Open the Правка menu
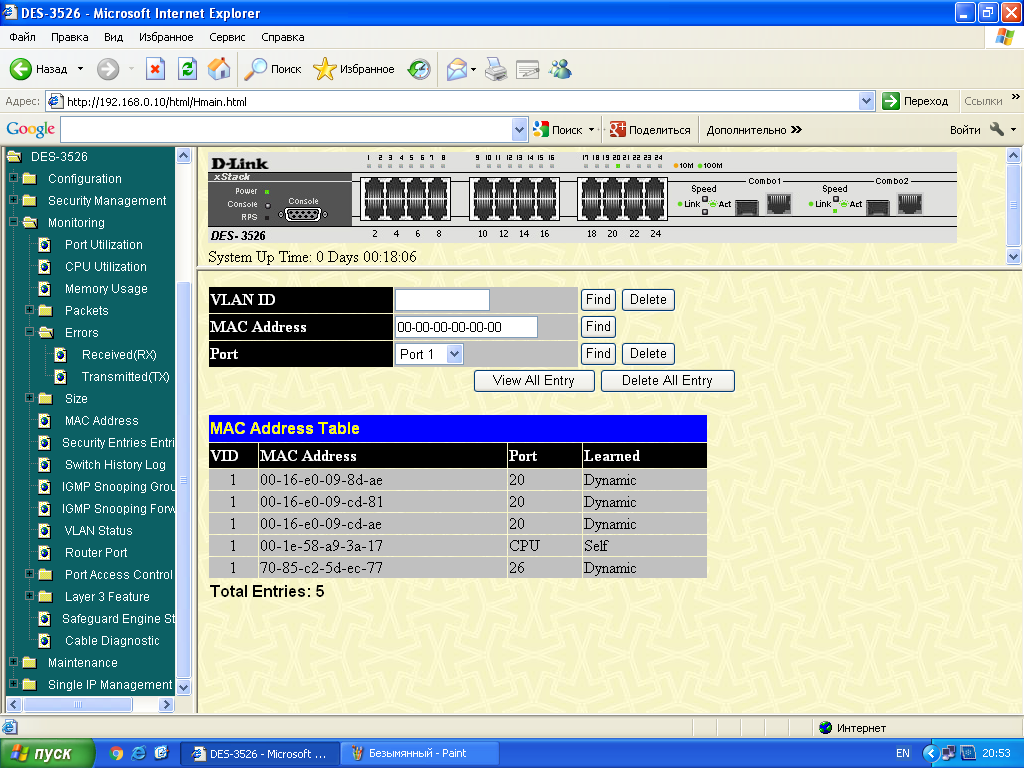This screenshot has height=768, width=1024. tap(69, 37)
